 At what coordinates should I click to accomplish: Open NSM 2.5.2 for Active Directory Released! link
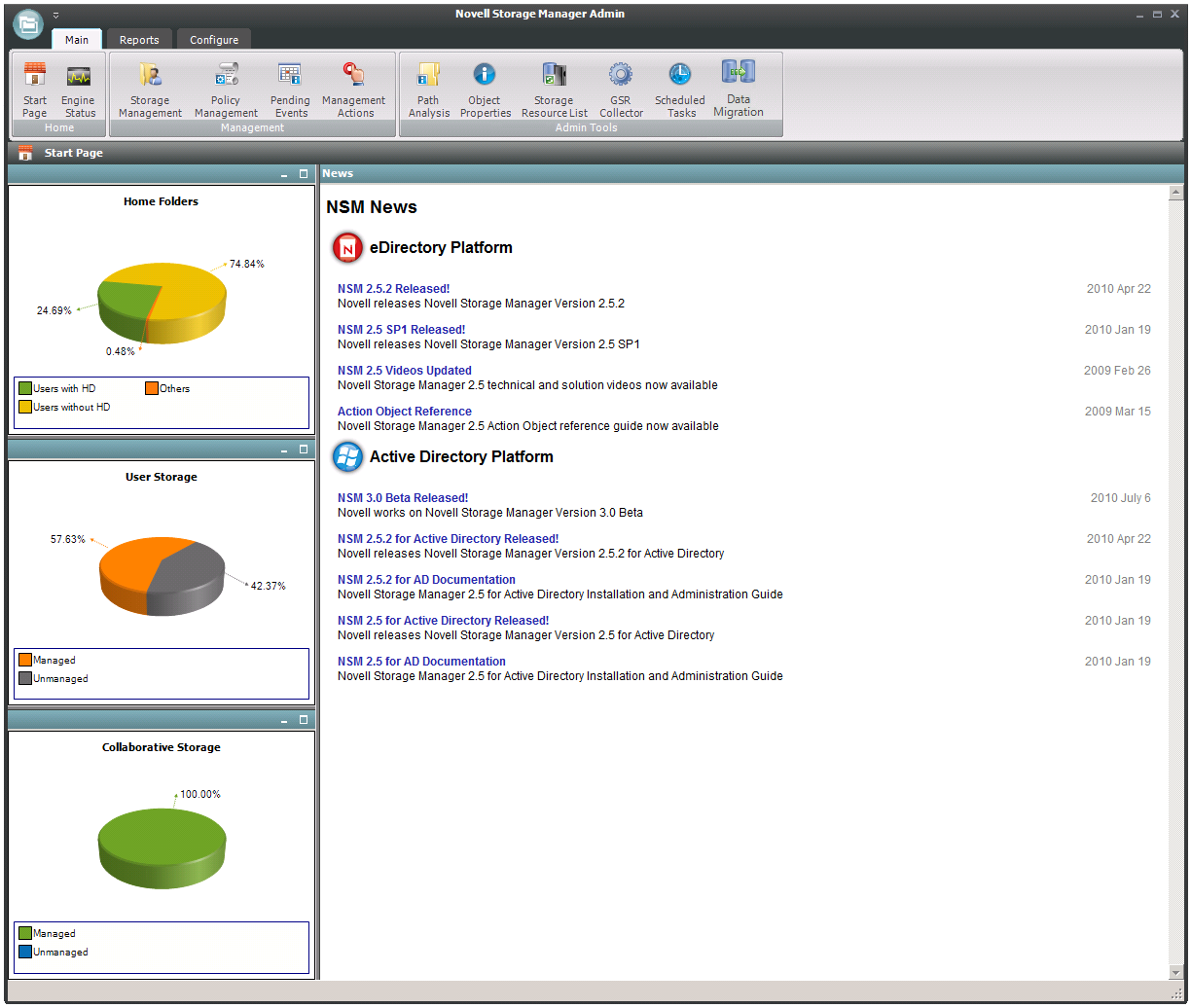[x=448, y=539]
